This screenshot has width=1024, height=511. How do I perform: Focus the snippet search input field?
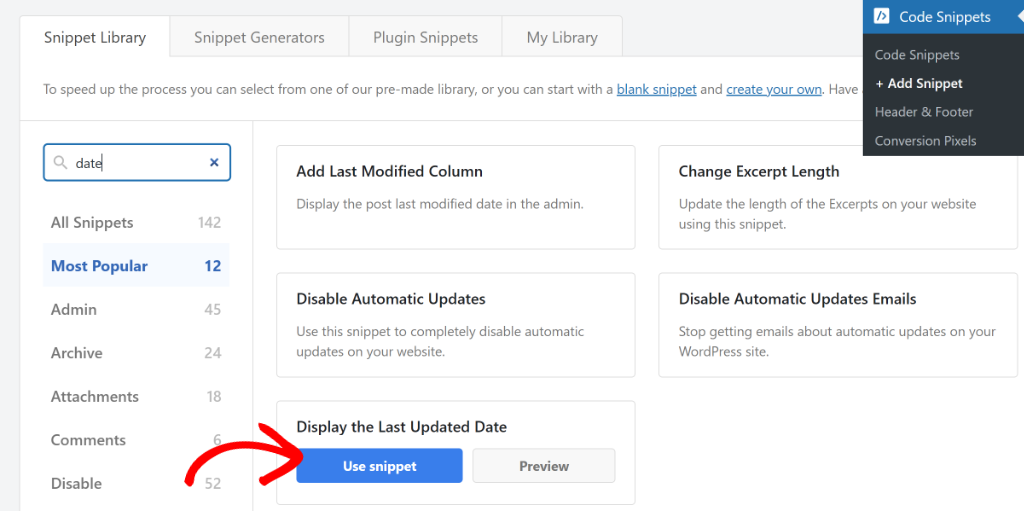(x=140, y=163)
